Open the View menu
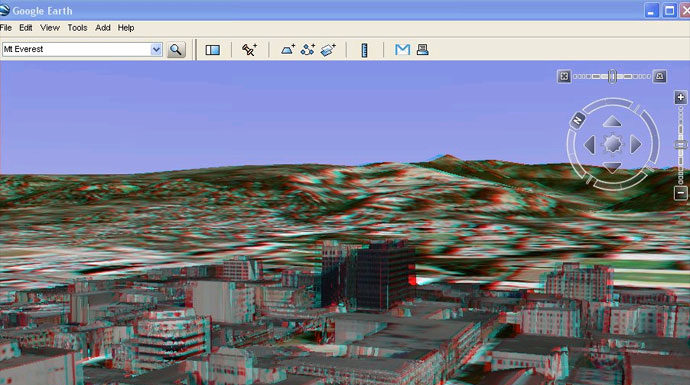Screen dimensions: 690x385 coord(50,28)
